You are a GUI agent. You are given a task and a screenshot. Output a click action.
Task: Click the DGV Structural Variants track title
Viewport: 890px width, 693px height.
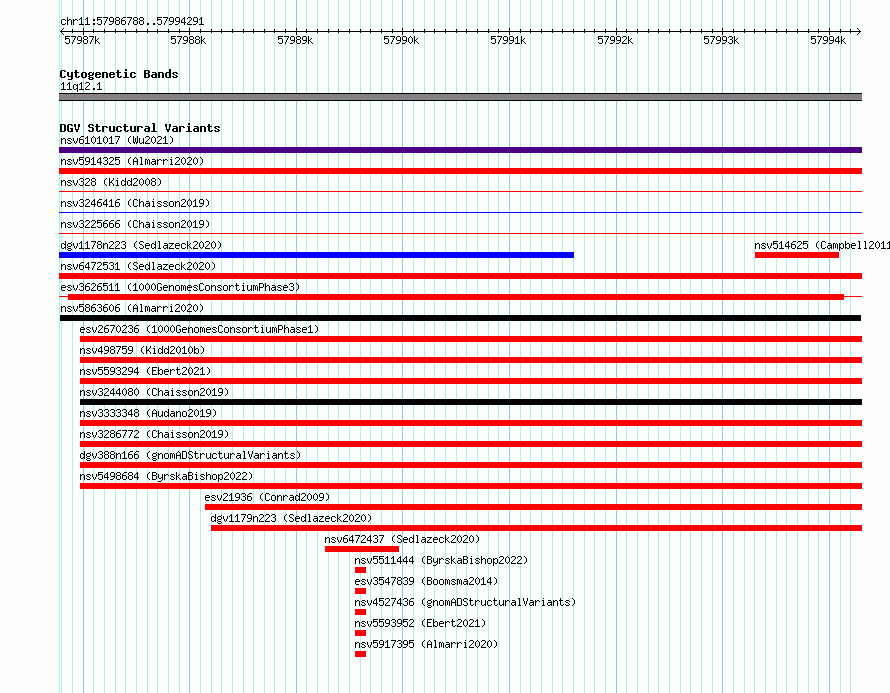[140, 128]
